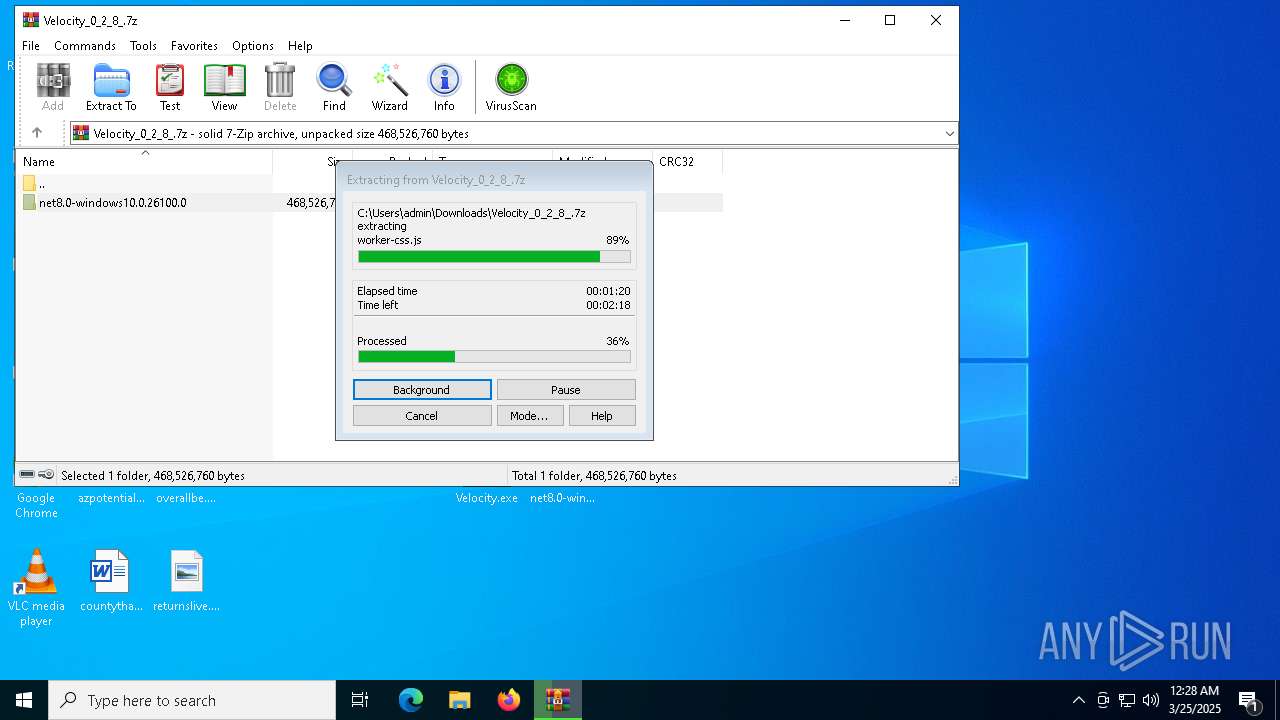Launch Microsoft Edge from taskbar
The height and width of the screenshot is (720, 1280).
point(411,700)
